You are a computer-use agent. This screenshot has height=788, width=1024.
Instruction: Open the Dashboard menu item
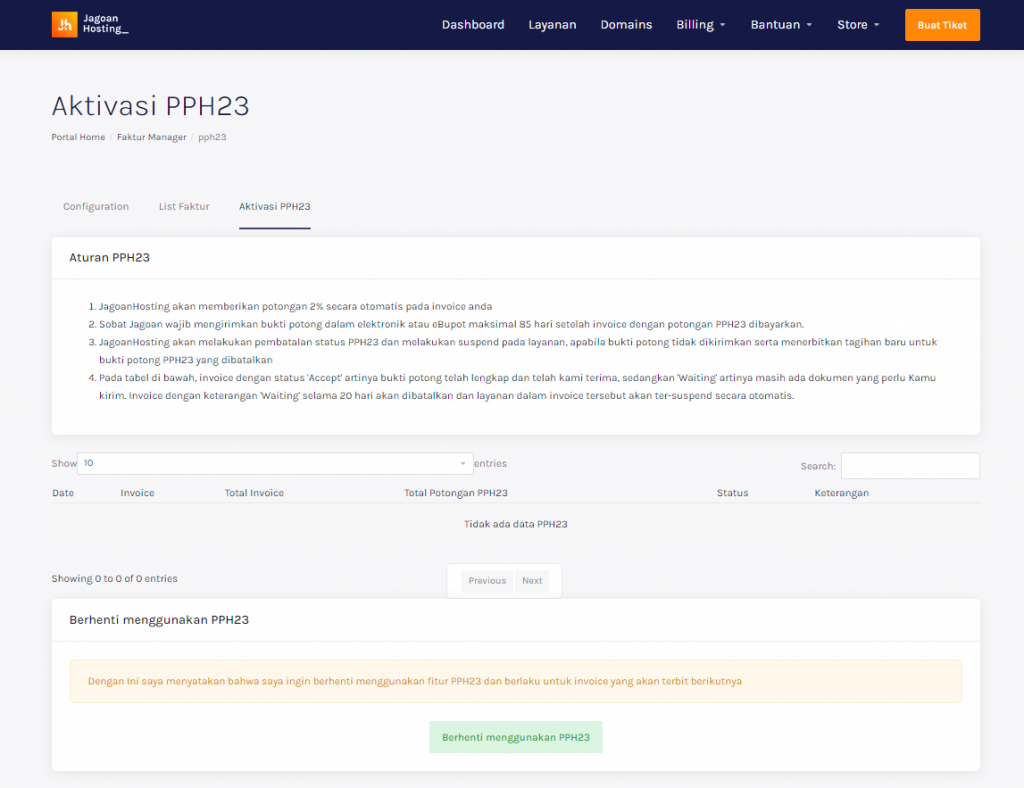pos(473,25)
